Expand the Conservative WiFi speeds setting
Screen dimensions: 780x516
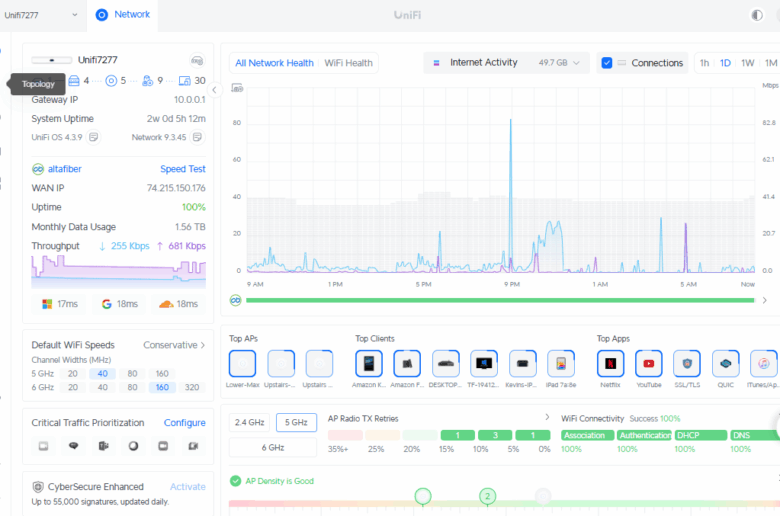174,345
